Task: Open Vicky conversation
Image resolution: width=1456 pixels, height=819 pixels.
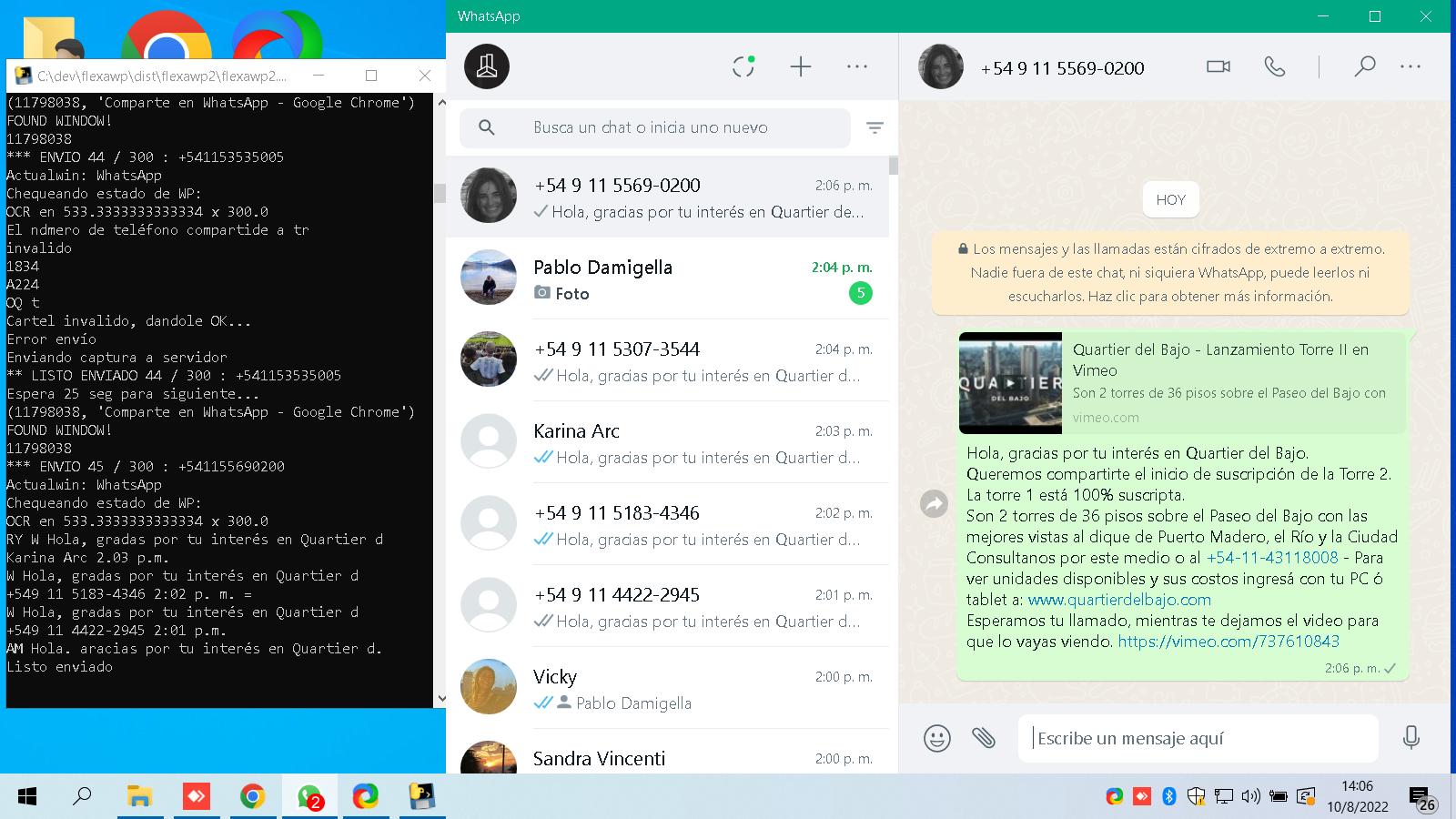Action: [667, 688]
